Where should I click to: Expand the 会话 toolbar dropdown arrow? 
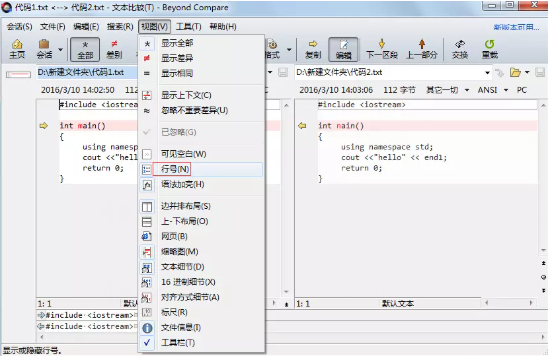pos(60,49)
